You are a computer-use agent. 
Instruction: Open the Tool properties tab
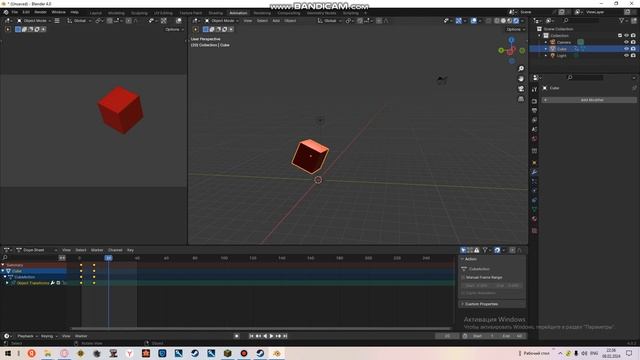534,89
